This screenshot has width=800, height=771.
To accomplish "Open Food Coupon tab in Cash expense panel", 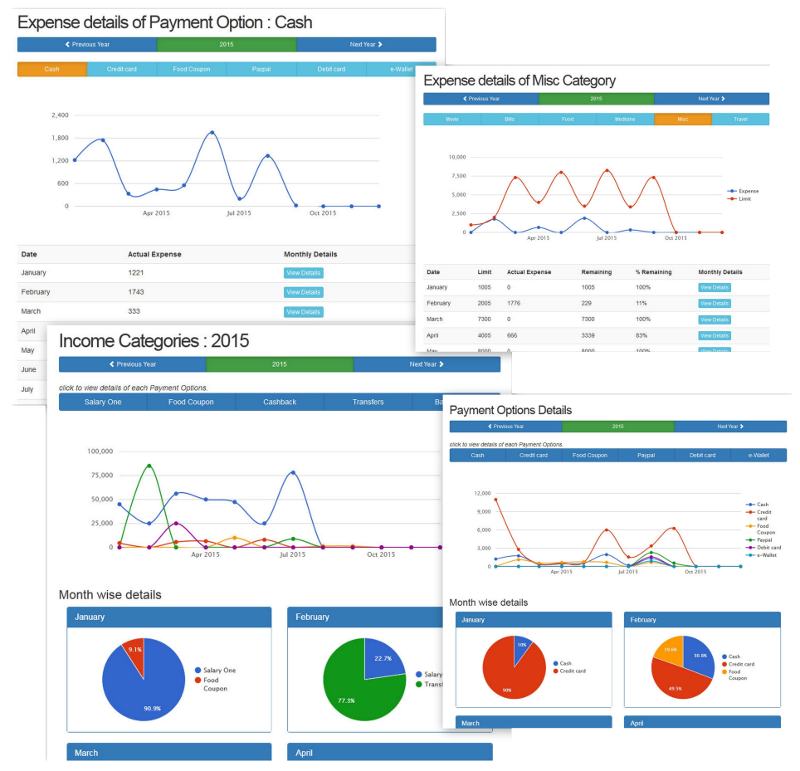I will pos(191,69).
